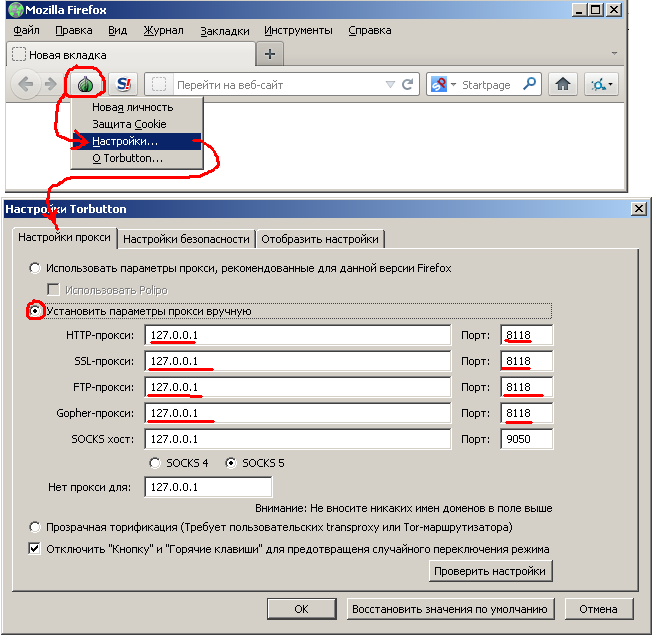Click the HTTP-прокси address field

pyautogui.click(x=298, y=335)
